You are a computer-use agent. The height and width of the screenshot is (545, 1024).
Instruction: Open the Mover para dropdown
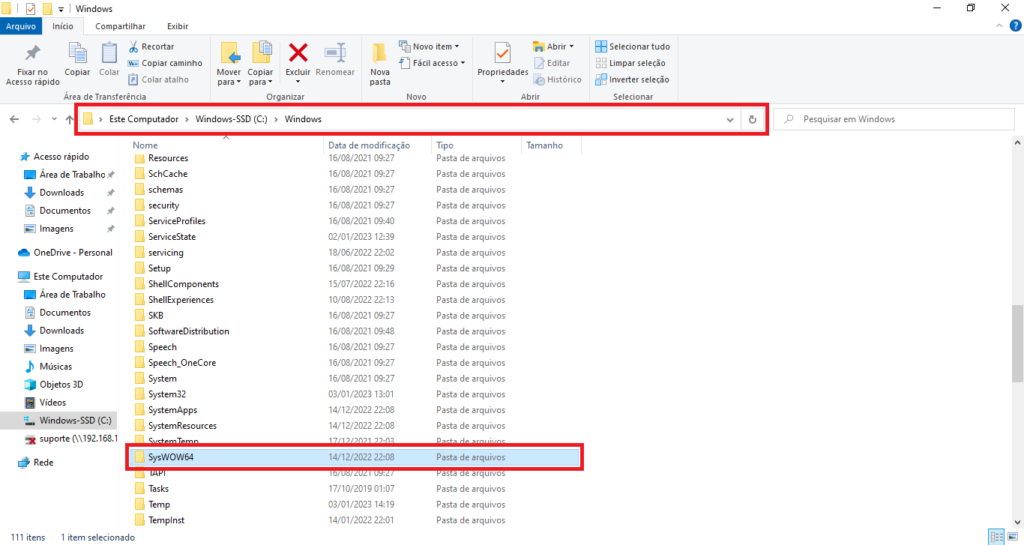tap(229, 77)
